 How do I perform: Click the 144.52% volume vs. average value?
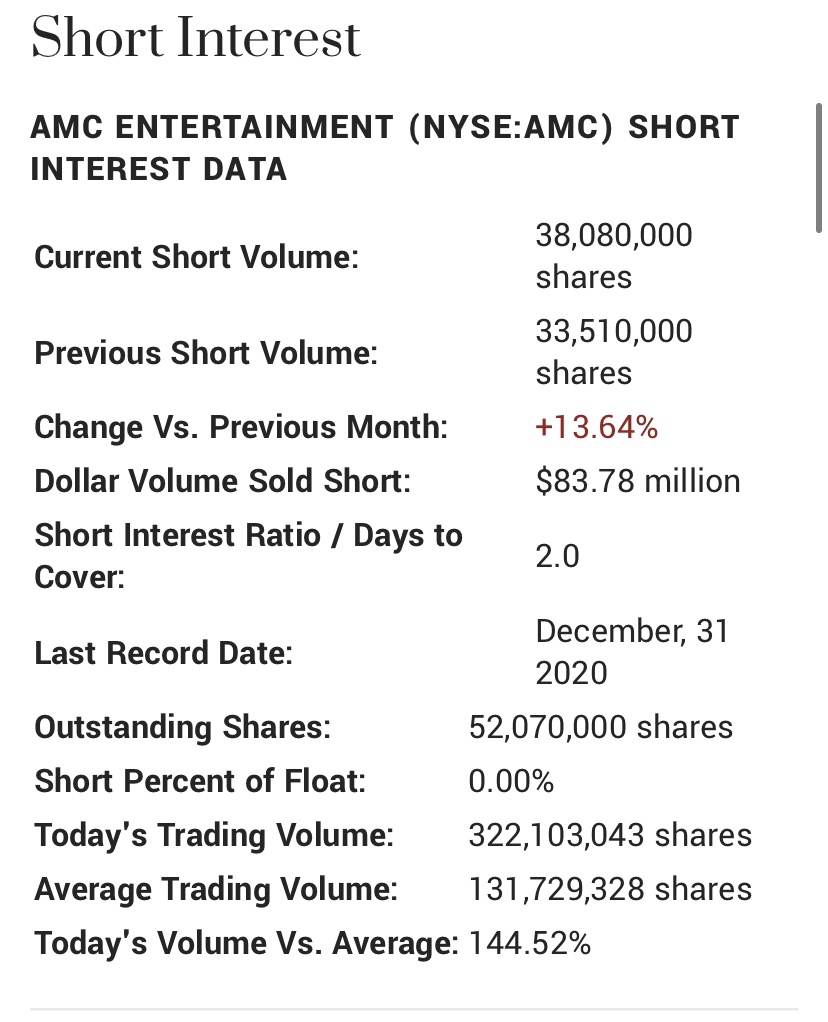coord(530,943)
